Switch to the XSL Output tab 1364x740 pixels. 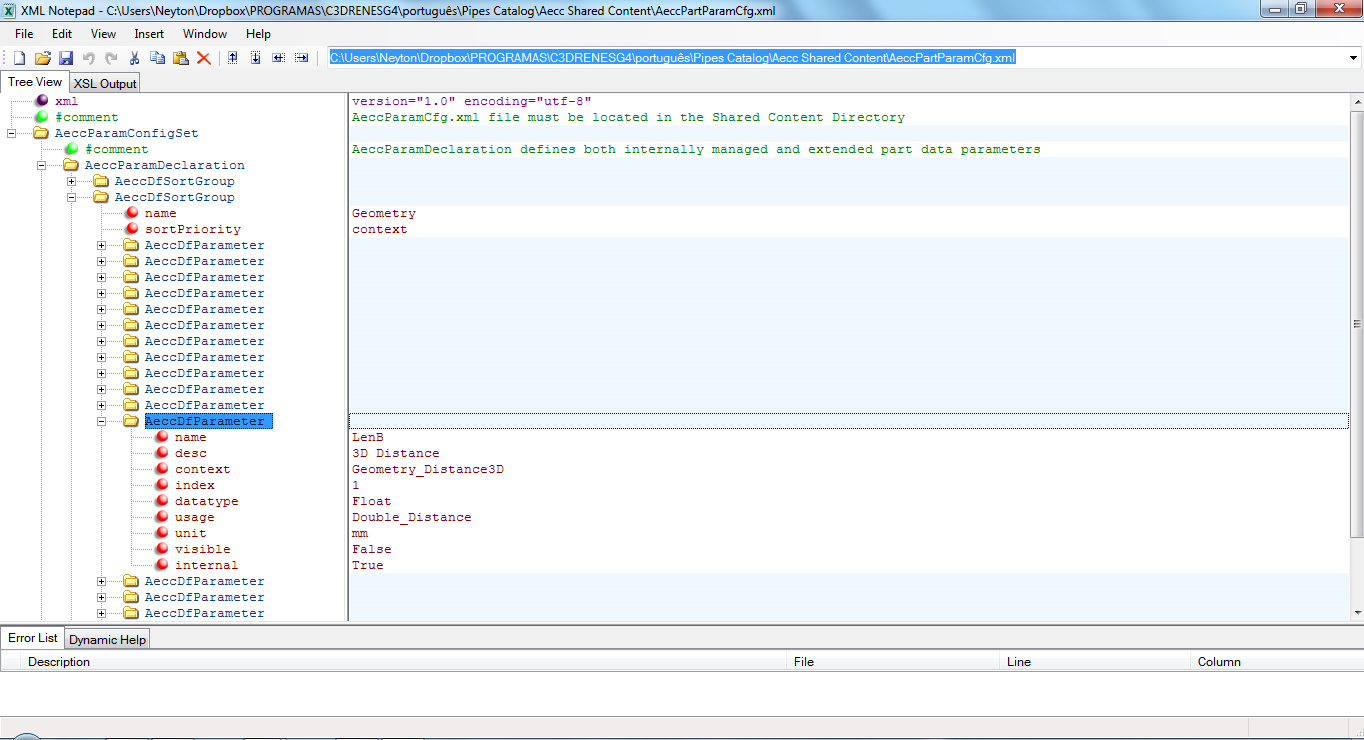coord(105,83)
